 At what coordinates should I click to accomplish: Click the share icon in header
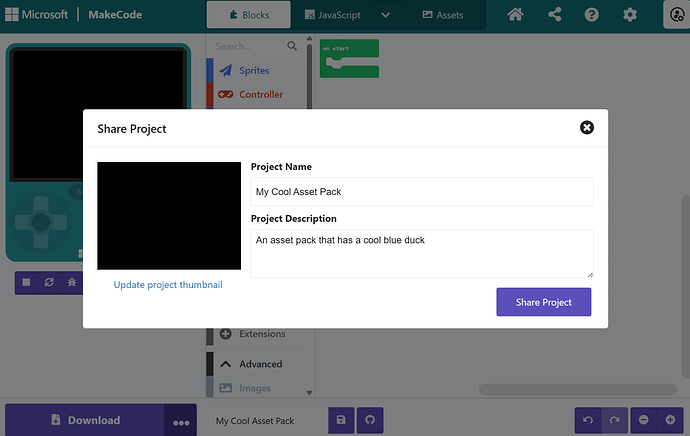coord(554,15)
